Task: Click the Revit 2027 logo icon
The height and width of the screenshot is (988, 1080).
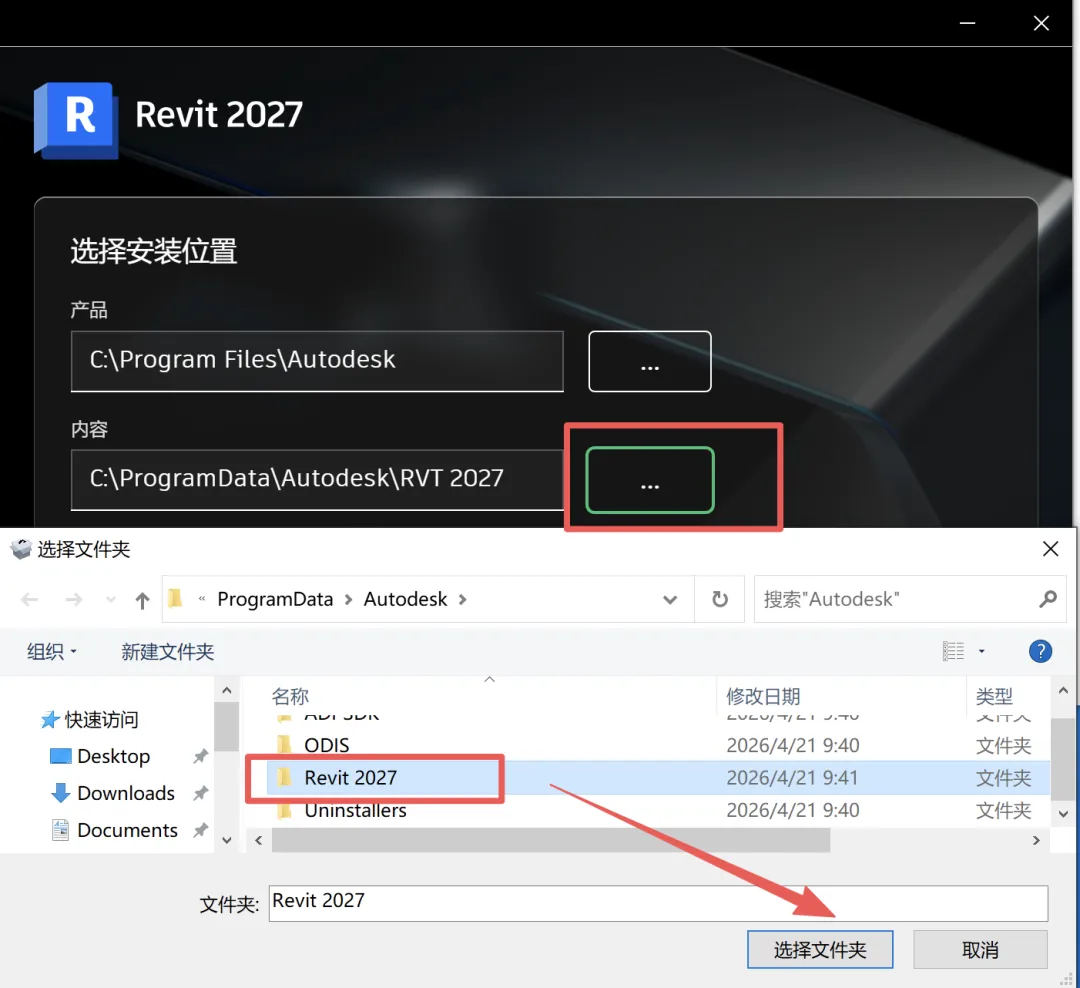Action: point(76,120)
